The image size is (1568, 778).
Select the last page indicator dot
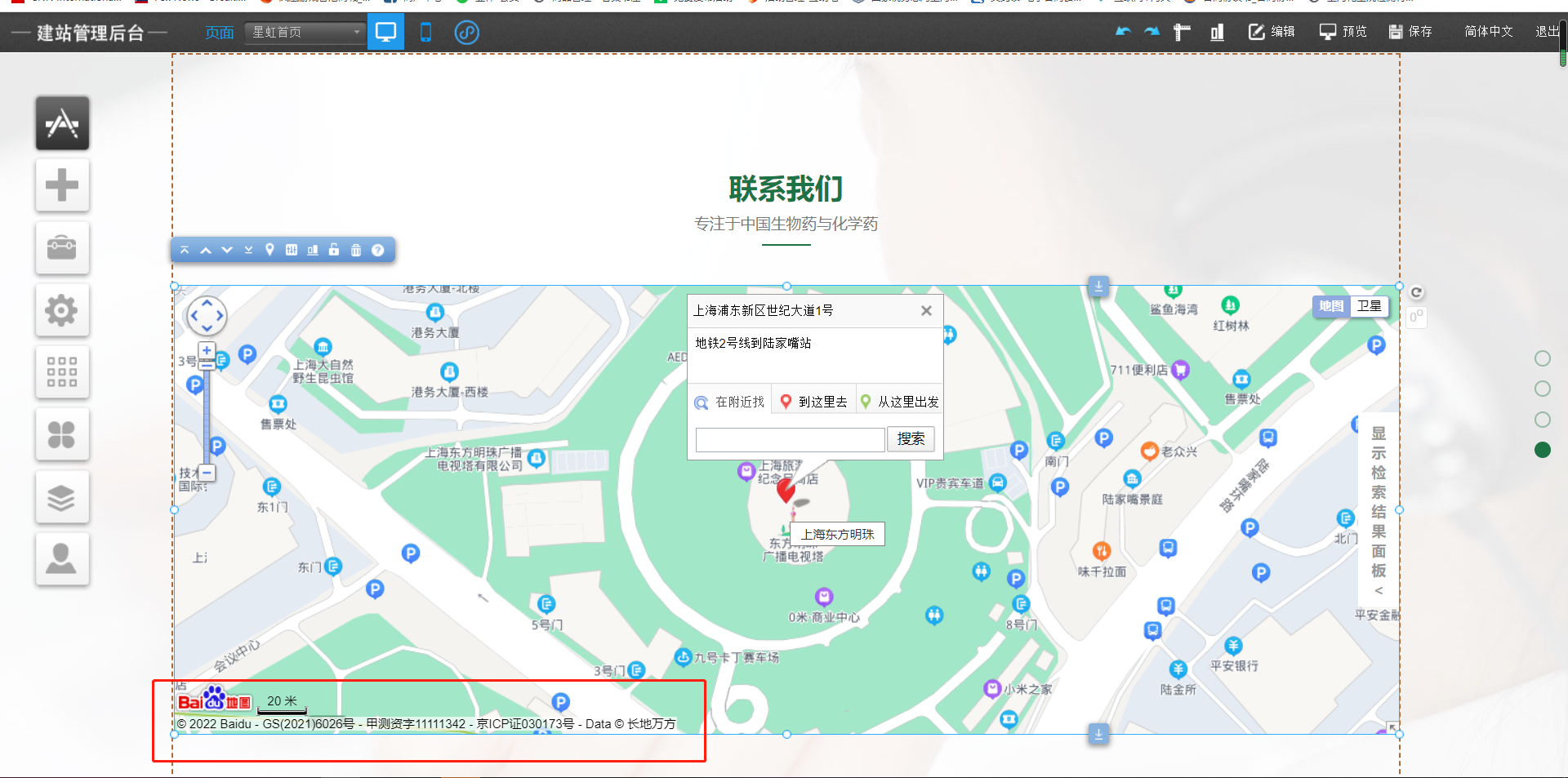[x=1542, y=450]
